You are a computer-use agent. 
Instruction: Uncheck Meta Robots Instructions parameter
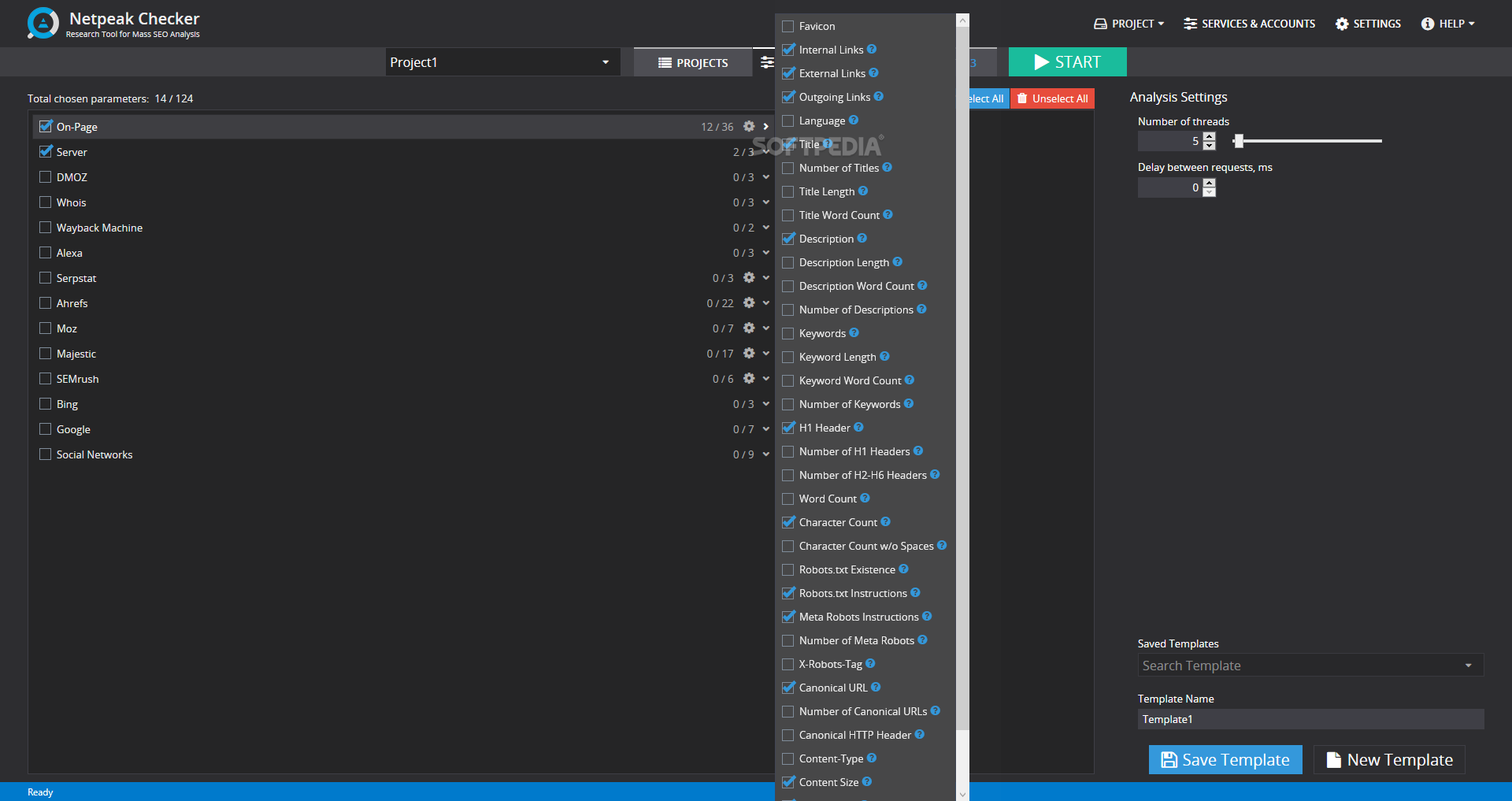788,617
